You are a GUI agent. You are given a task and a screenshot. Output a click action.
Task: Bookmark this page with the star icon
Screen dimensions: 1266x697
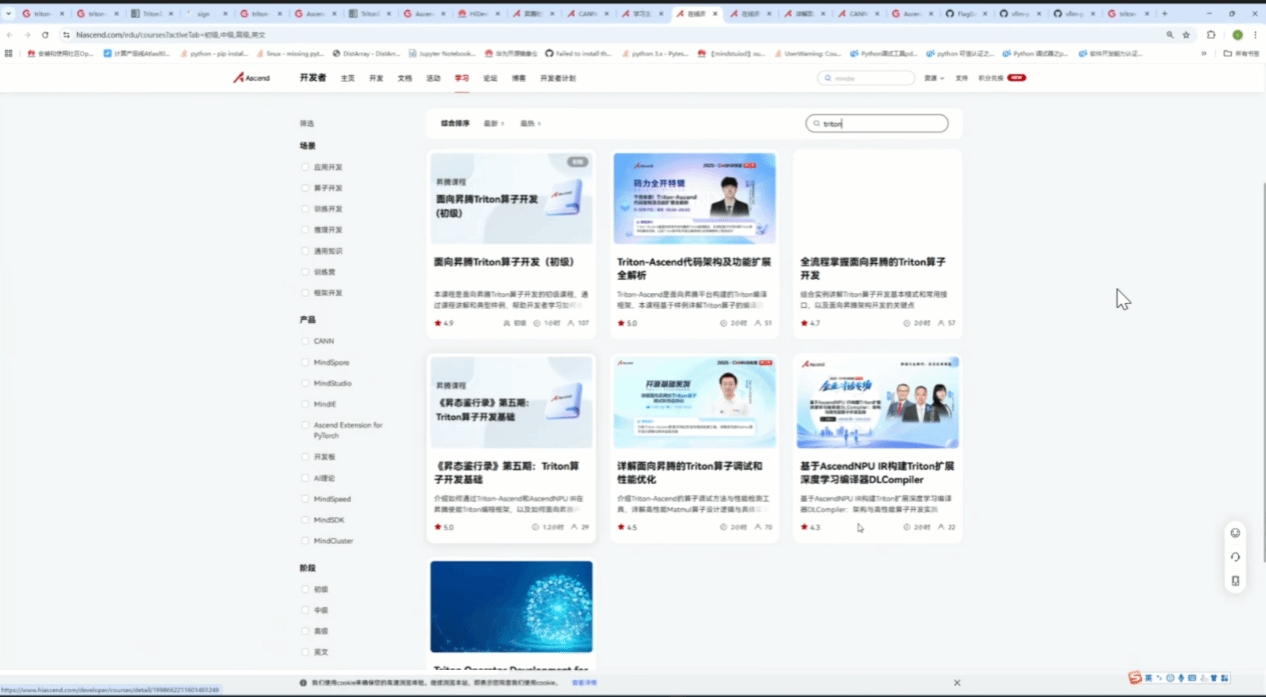pyautogui.click(x=1187, y=34)
